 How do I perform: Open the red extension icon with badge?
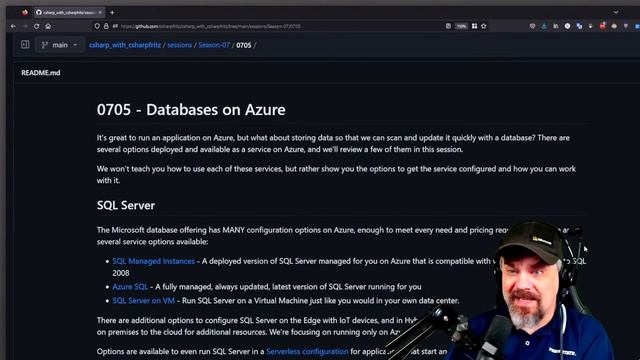tap(602, 26)
